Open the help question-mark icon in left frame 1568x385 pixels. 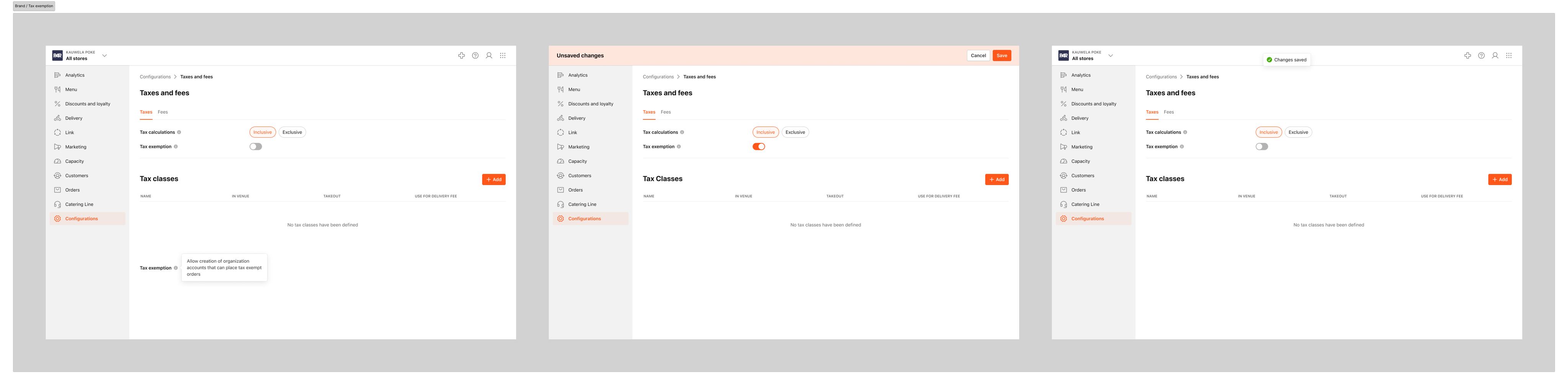pos(475,55)
